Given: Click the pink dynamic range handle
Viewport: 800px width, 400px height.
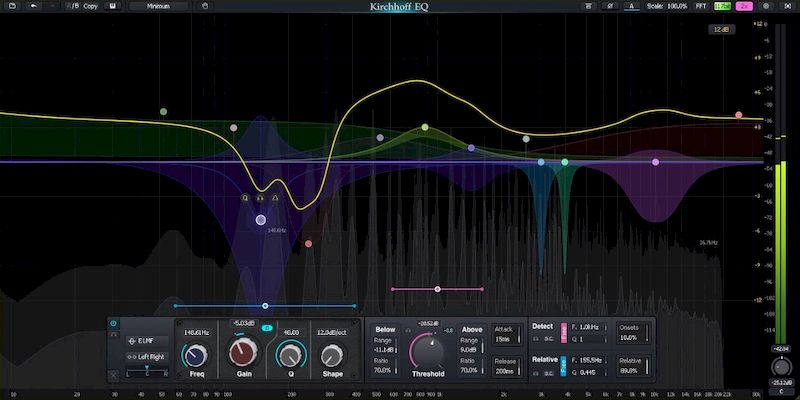Looking at the screenshot, I should click(437, 289).
